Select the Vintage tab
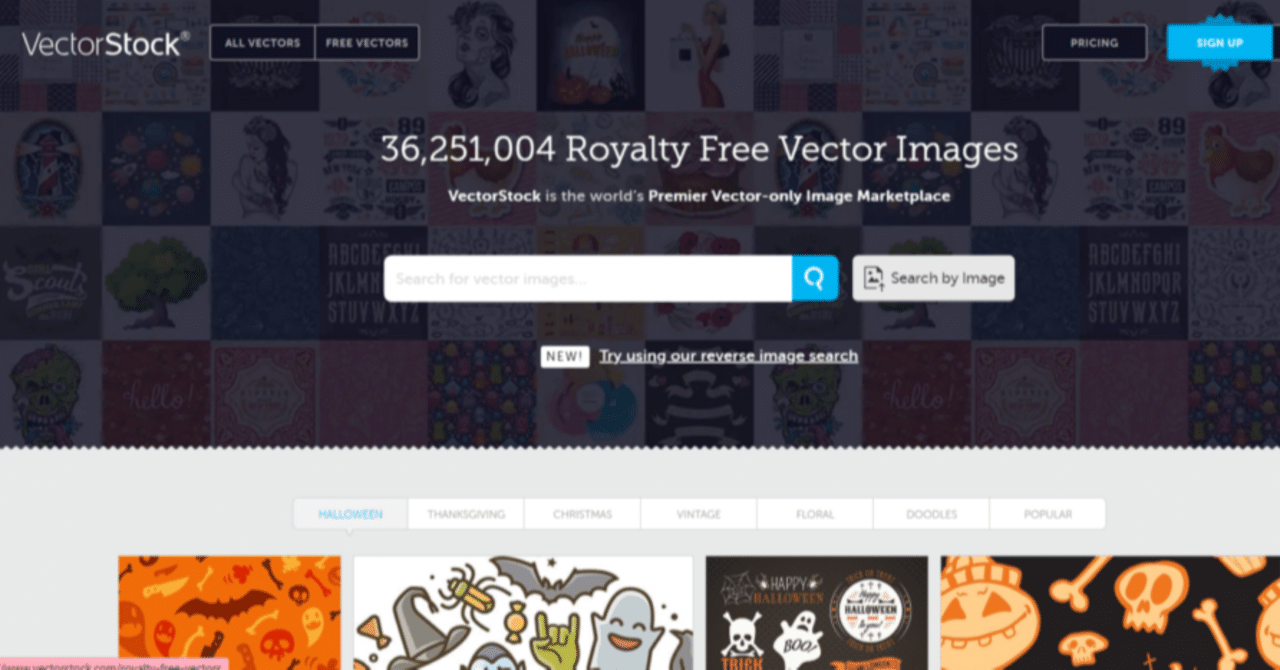The width and height of the screenshot is (1280, 670). click(698, 514)
